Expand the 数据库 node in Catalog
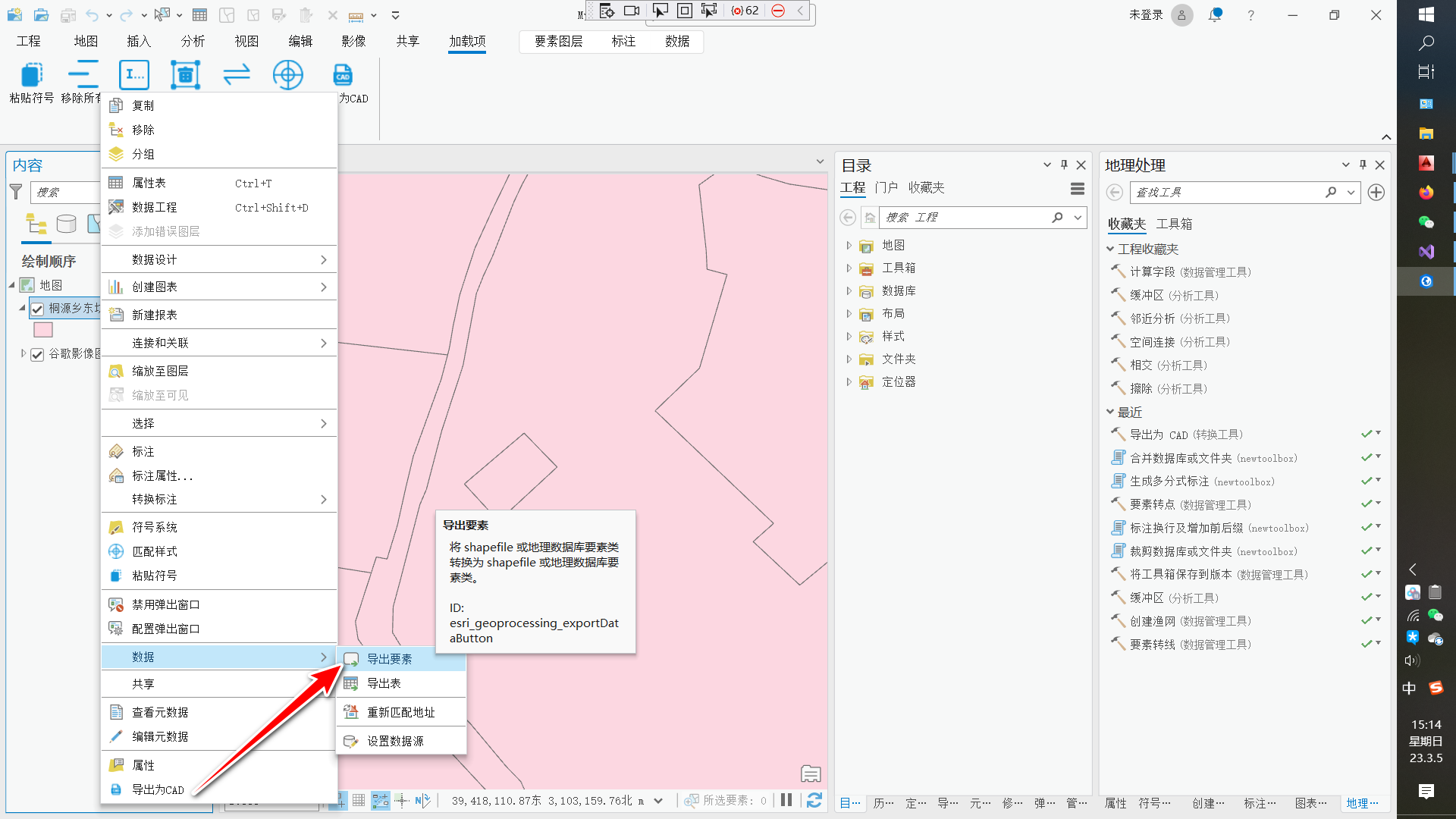 (849, 291)
